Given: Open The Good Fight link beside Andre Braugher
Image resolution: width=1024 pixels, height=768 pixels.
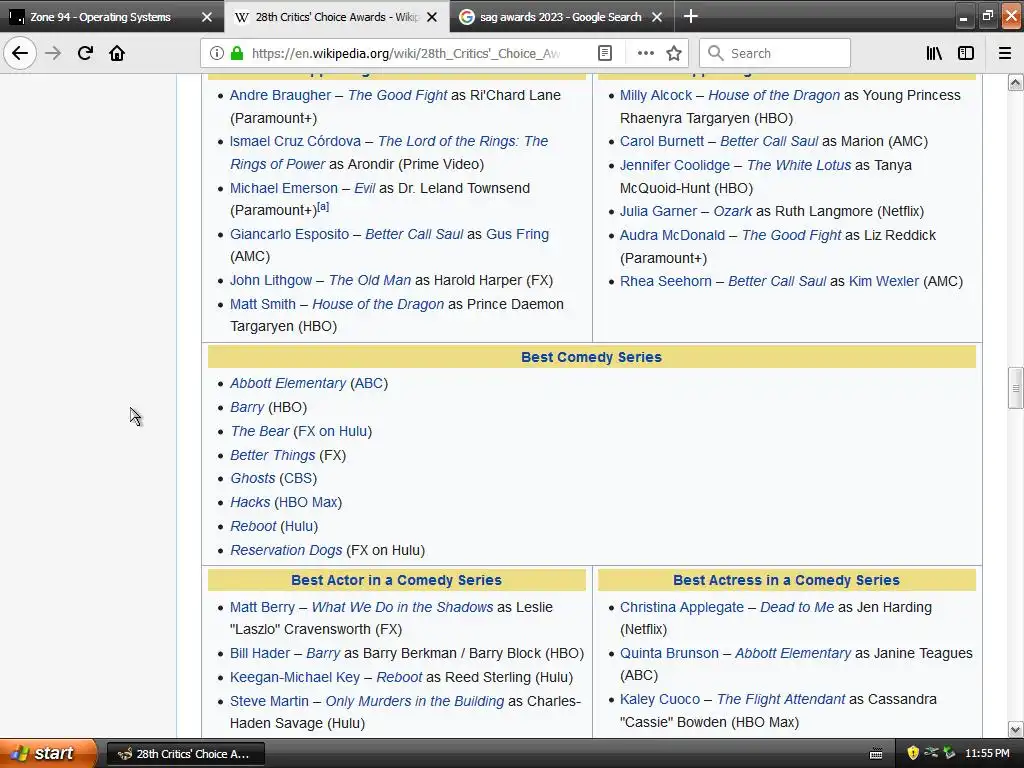Looking at the screenshot, I should tap(397, 95).
